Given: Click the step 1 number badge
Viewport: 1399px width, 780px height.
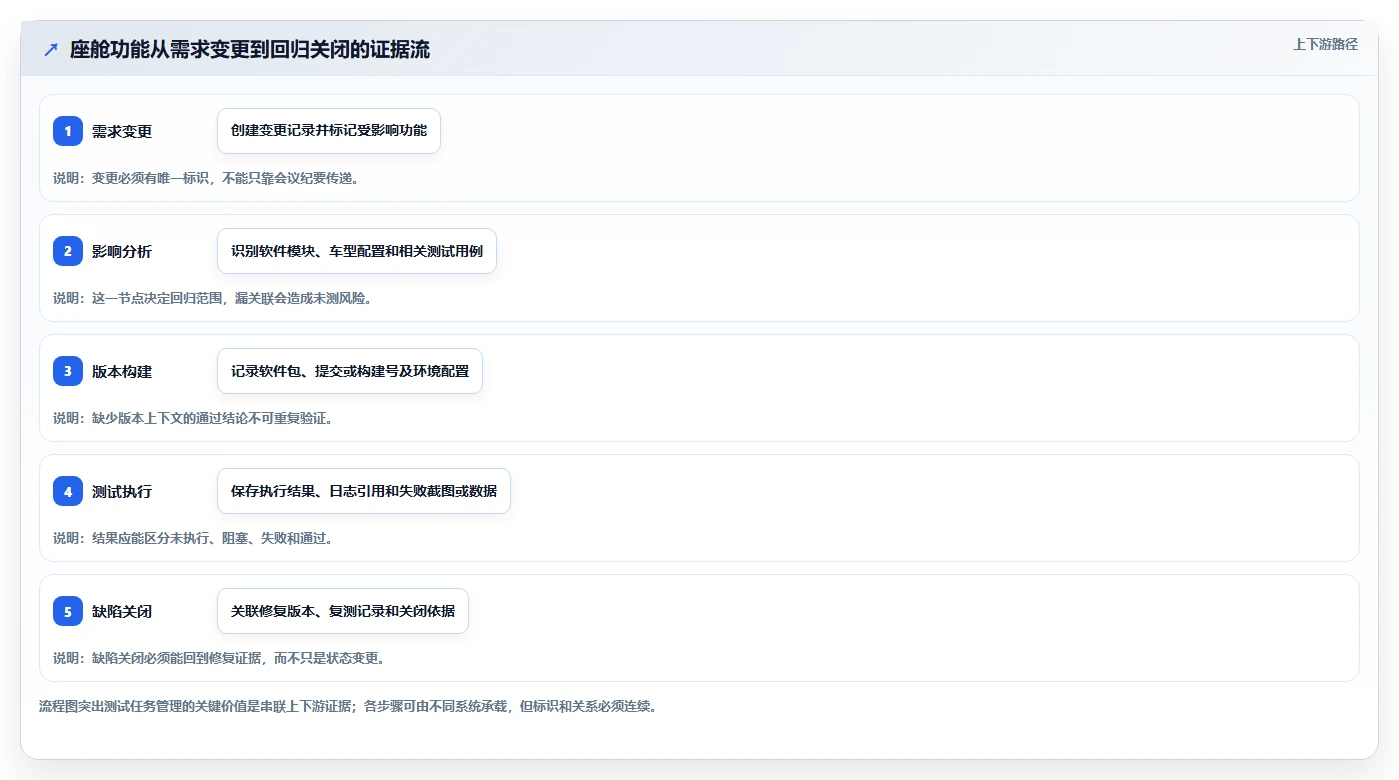Looking at the screenshot, I should [x=68, y=131].
